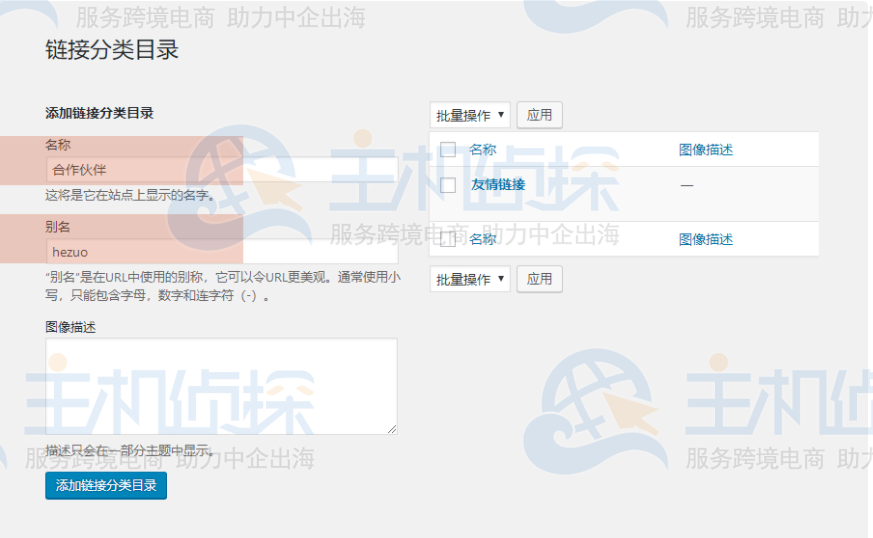Click the 链接分类目录 page heading

point(112,50)
